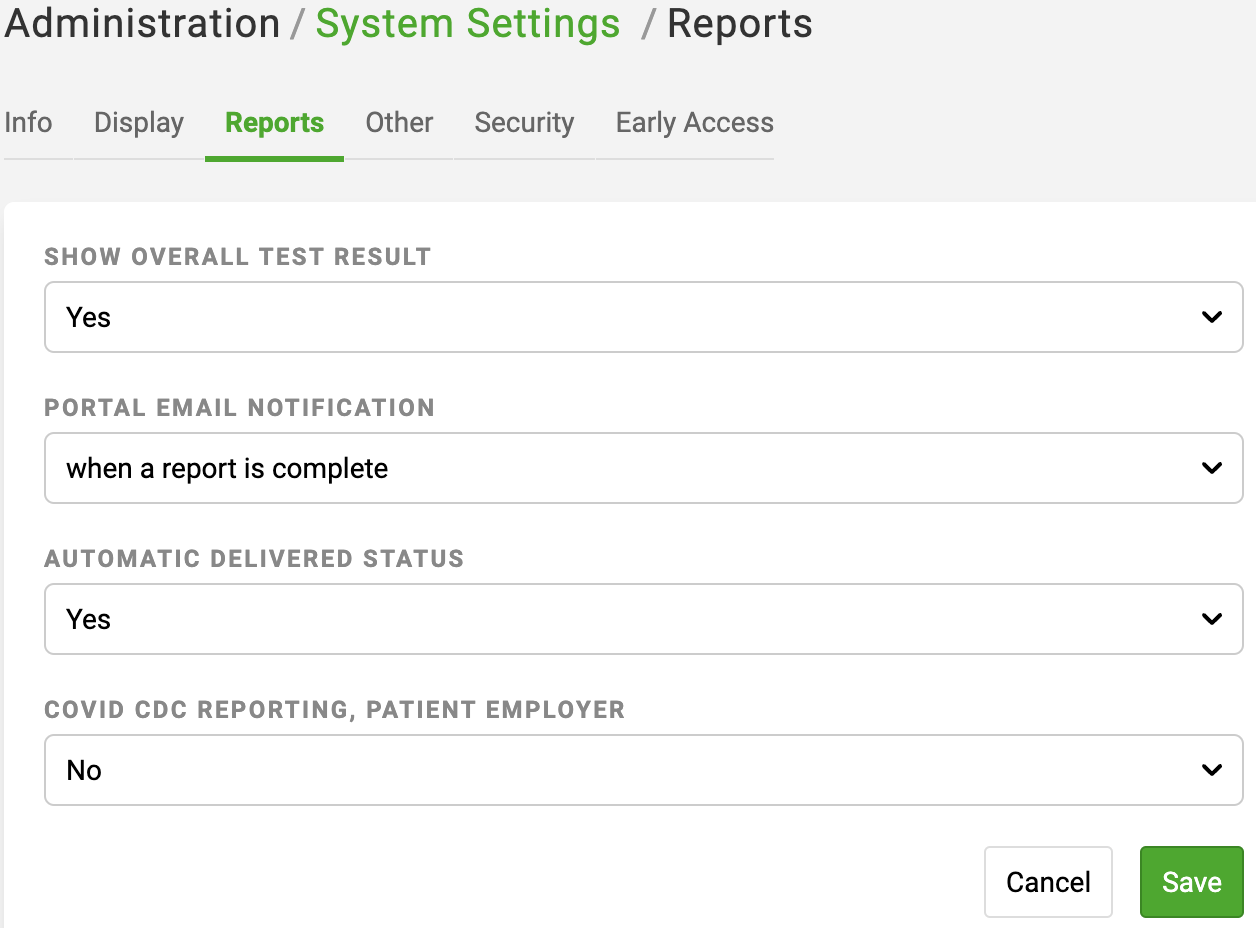Select the Reports tab
The width and height of the screenshot is (1256, 928).
(274, 123)
